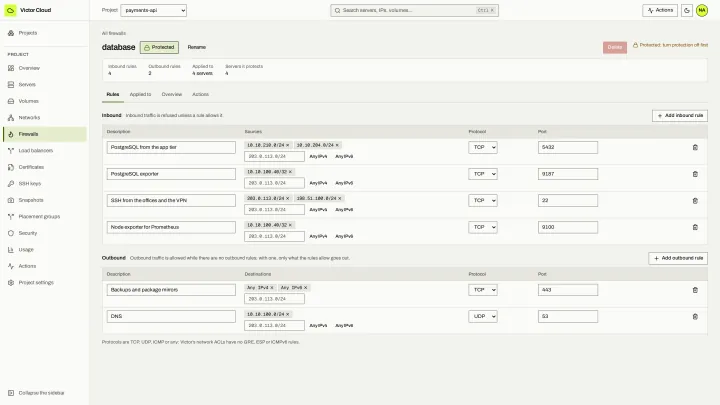Image resolution: width=720 pixels, height=405 pixels.
Task: Click source input for SSH rule
Action: [x=274, y=210]
